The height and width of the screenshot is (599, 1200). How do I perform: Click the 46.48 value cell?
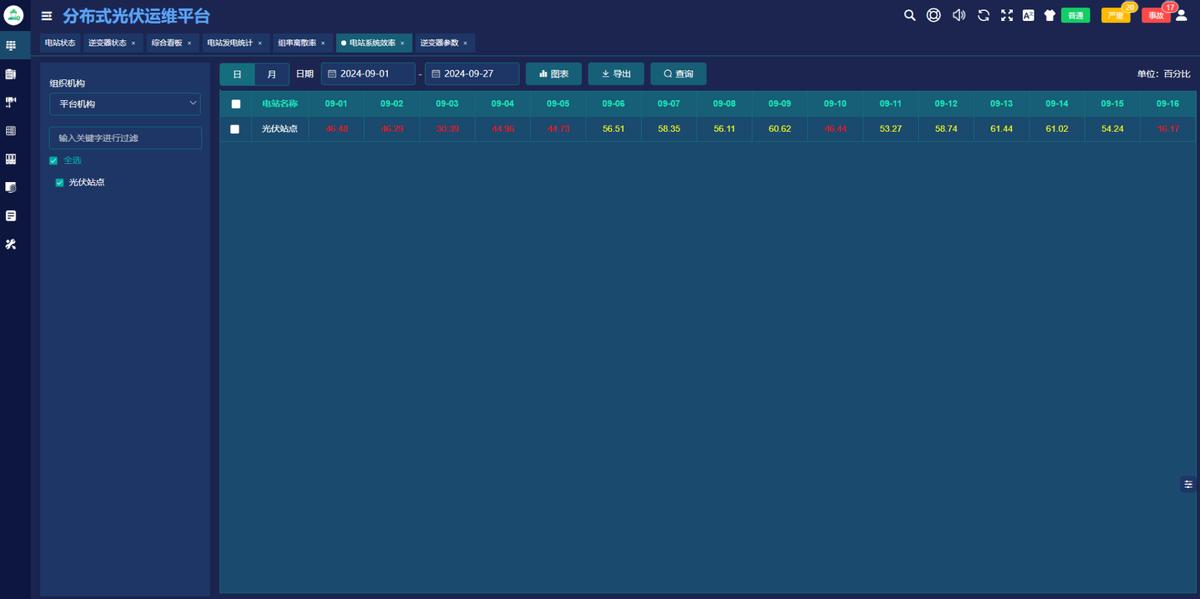[336, 129]
